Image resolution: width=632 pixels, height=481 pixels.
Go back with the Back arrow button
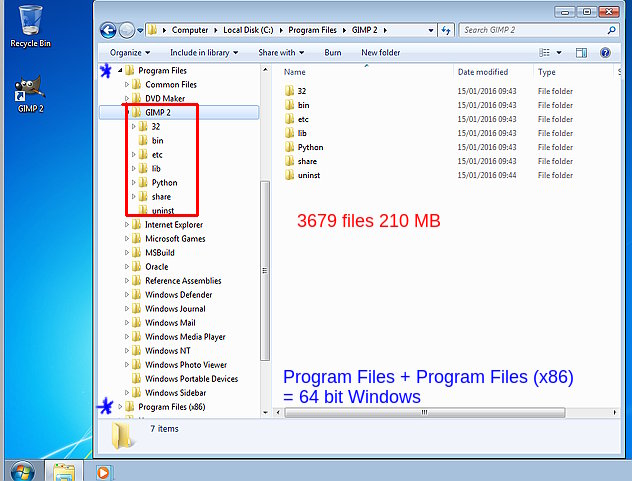[x=108, y=30]
